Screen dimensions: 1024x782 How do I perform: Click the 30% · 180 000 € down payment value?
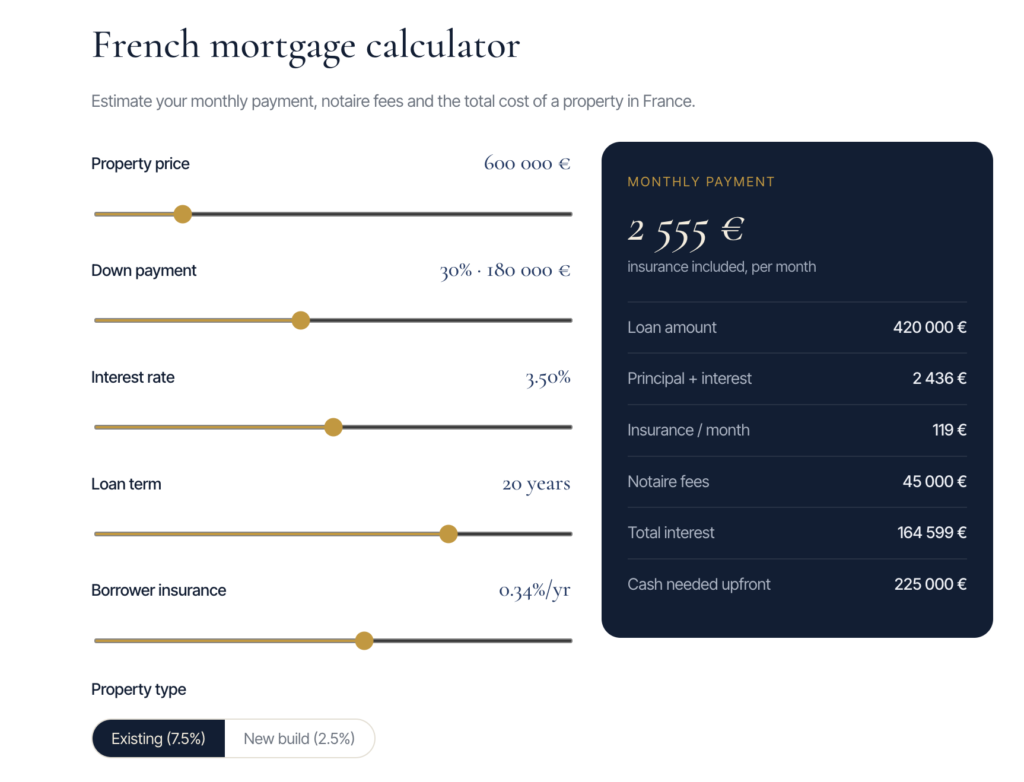point(505,270)
